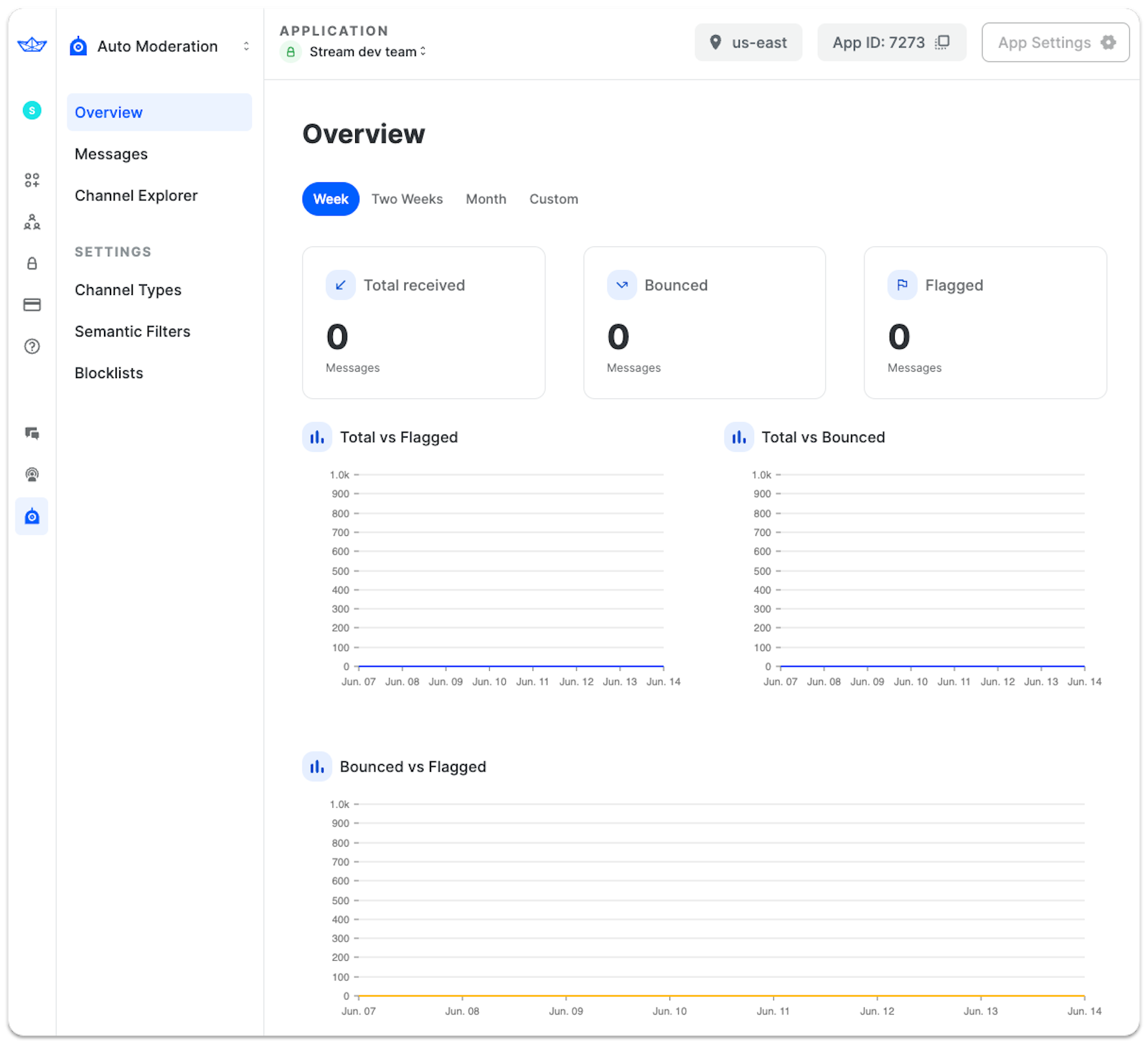Click the S workspace avatar
Image resolution: width=1148 pixels, height=1044 pixels.
pos(32,109)
